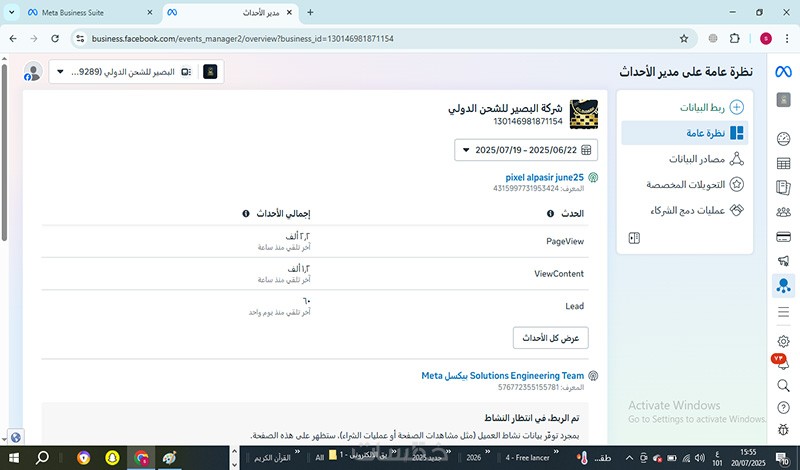Click ربط البيانات connect data option
800x470 pixels.
pyautogui.click(x=711, y=107)
